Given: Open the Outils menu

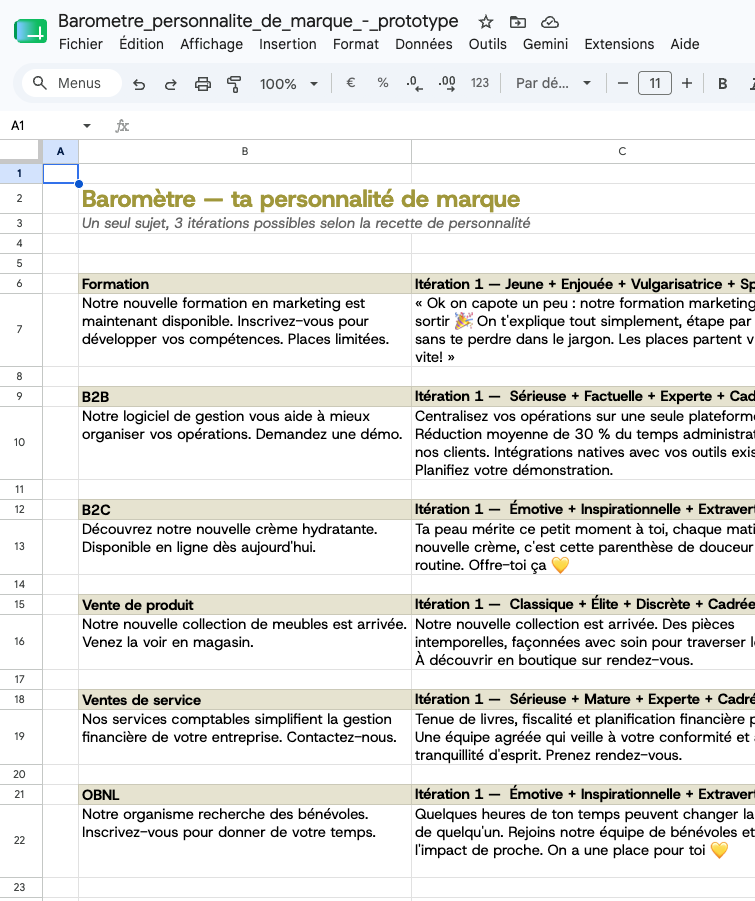Looking at the screenshot, I should pos(488,44).
